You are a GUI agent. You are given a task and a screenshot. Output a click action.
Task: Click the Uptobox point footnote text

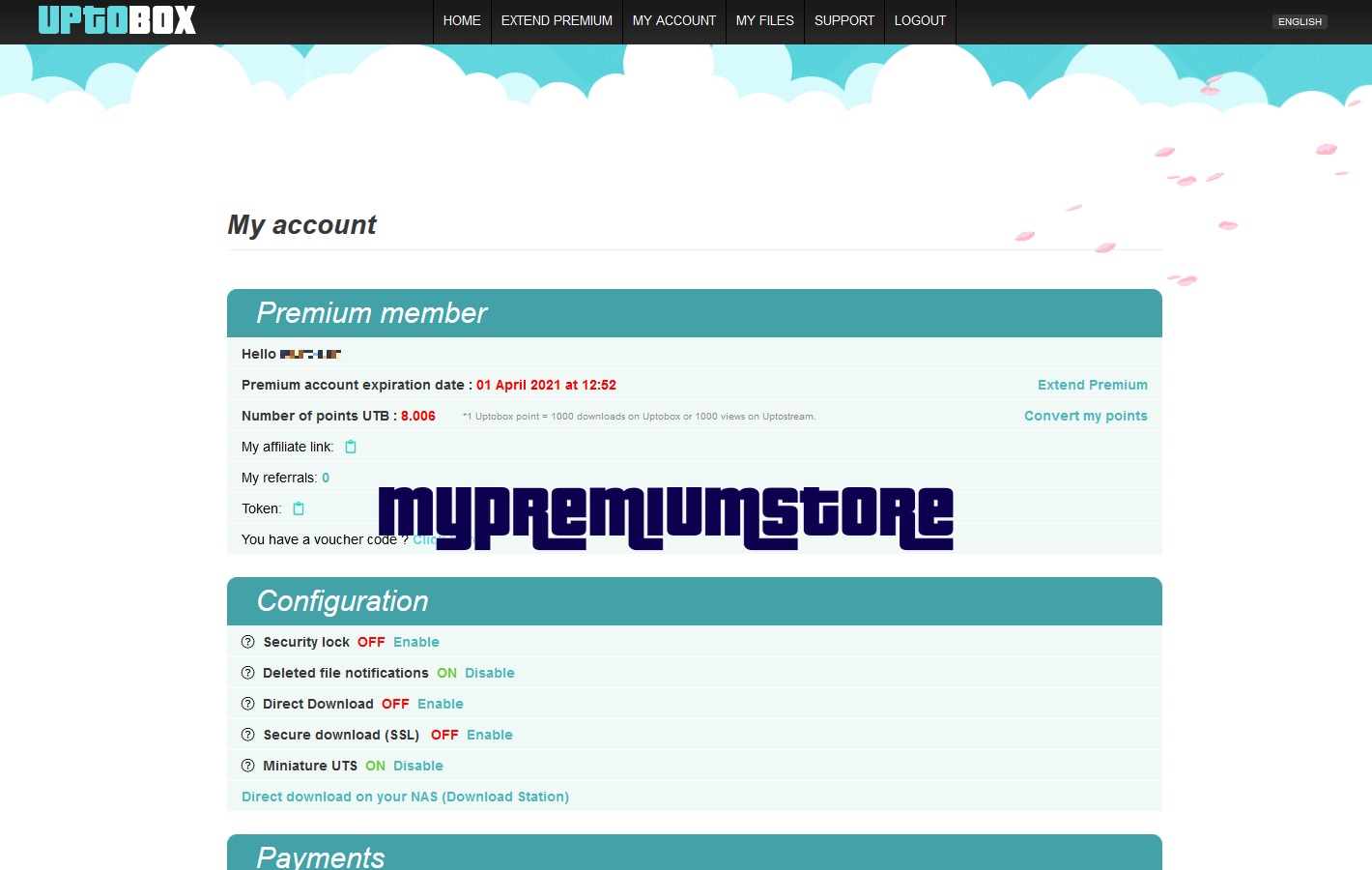coord(639,417)
